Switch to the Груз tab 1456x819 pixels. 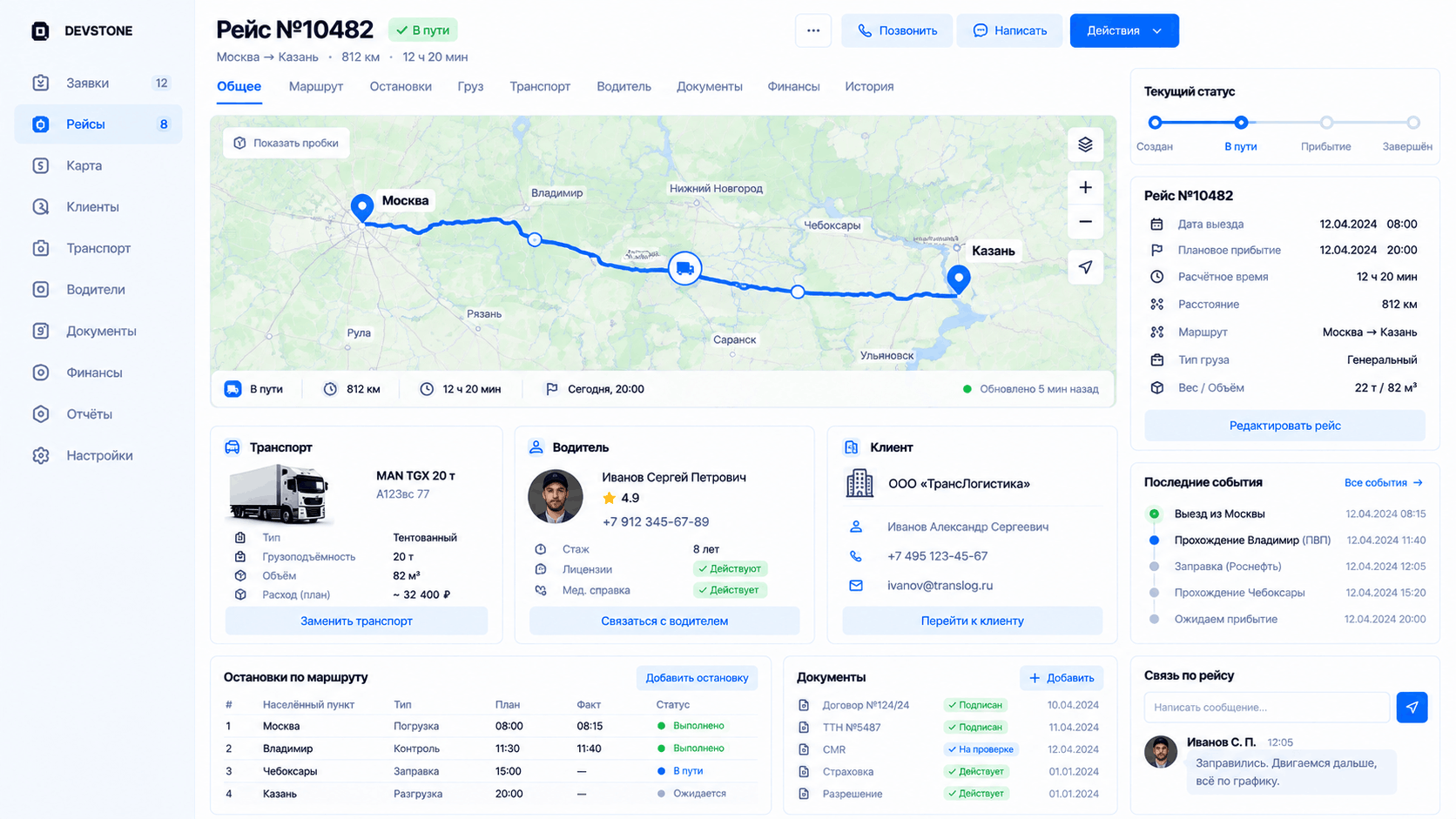[470, 86]
